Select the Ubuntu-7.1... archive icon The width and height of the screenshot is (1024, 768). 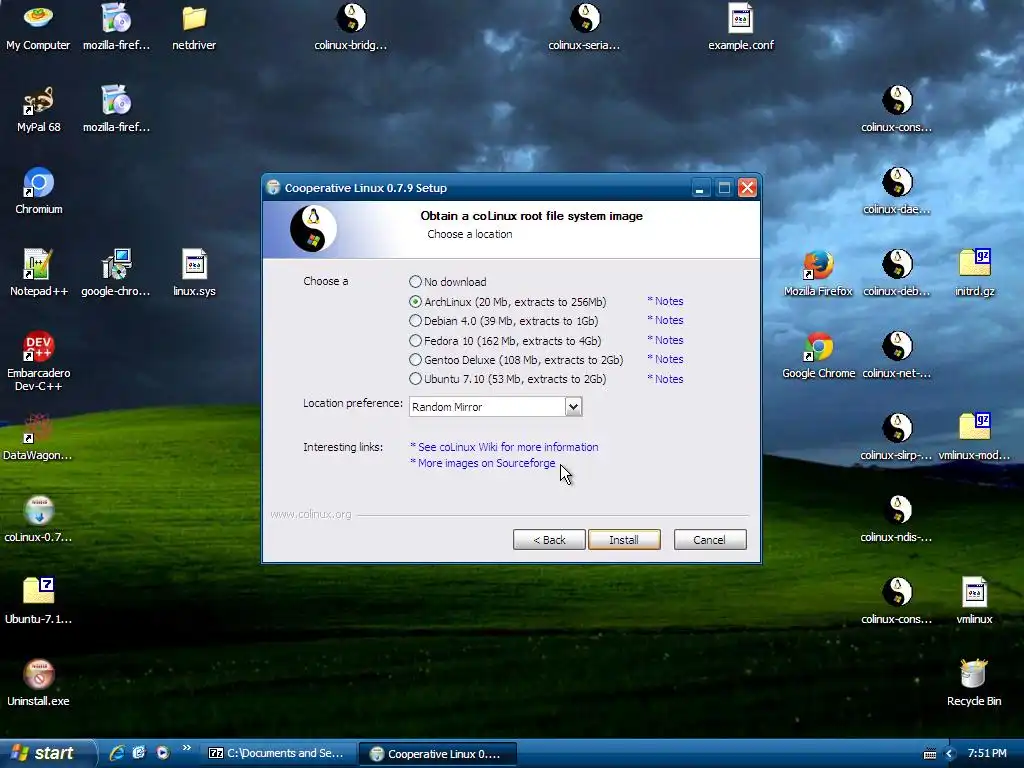pyautogui.click(x=38, y=601)
